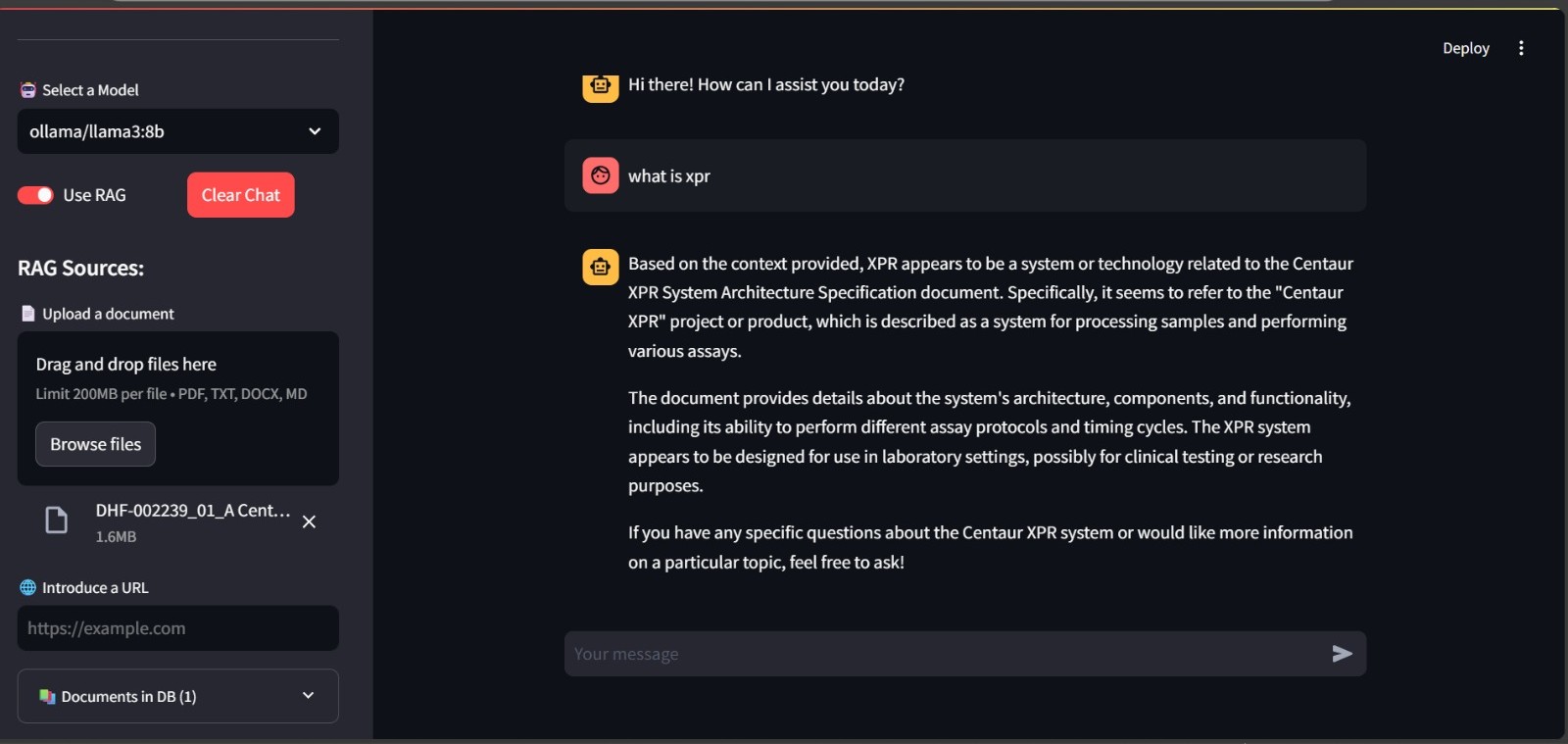
Task: Expand the Documents in DB (1) section
Action: tap(178, 696)
